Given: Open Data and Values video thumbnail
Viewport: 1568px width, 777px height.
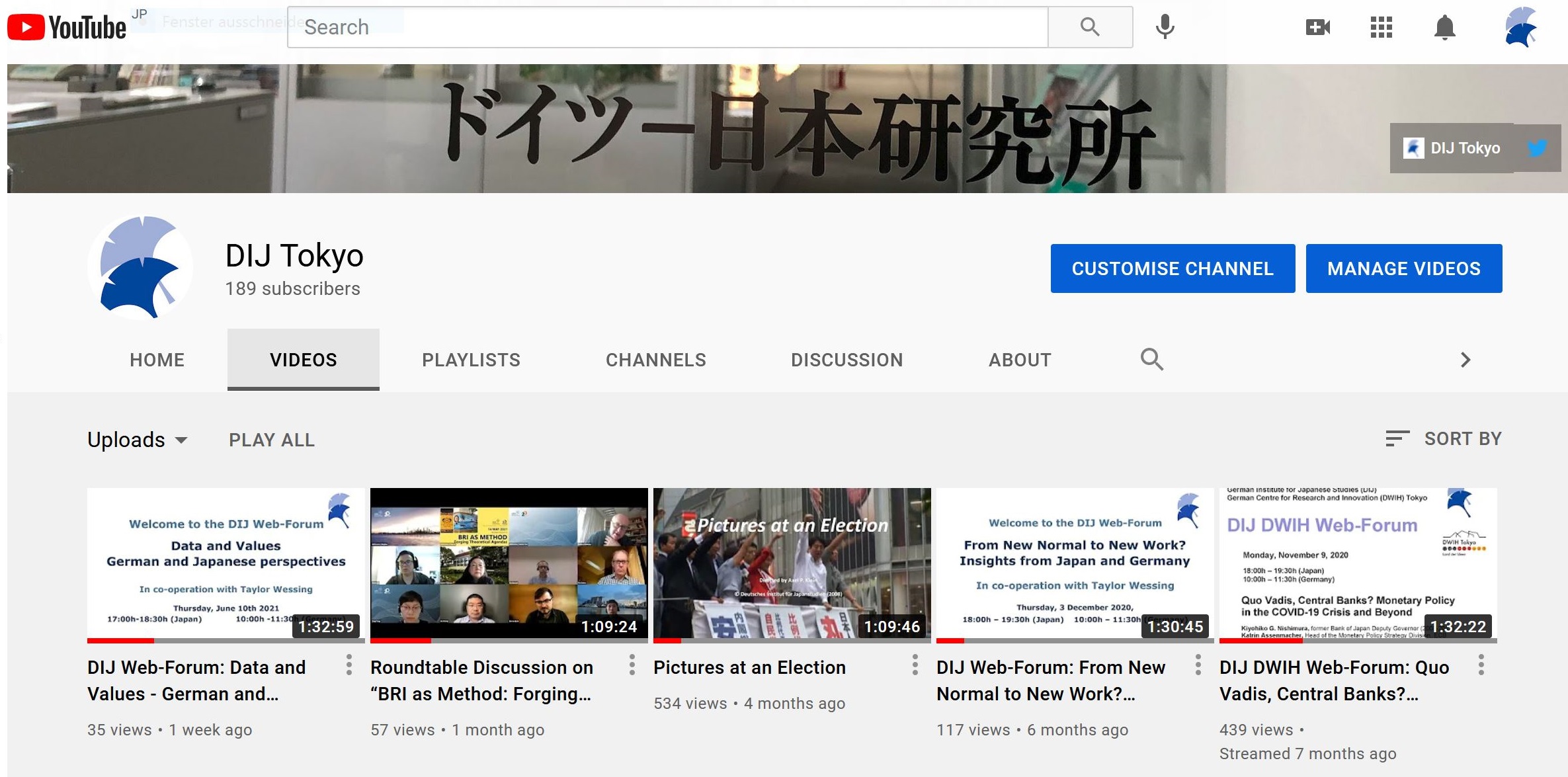Looking at the screenshot, I should click(226, 565).
